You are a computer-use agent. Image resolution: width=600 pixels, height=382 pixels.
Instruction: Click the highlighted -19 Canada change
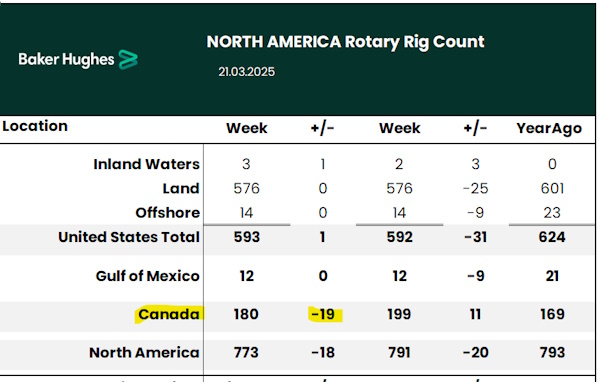323,314
